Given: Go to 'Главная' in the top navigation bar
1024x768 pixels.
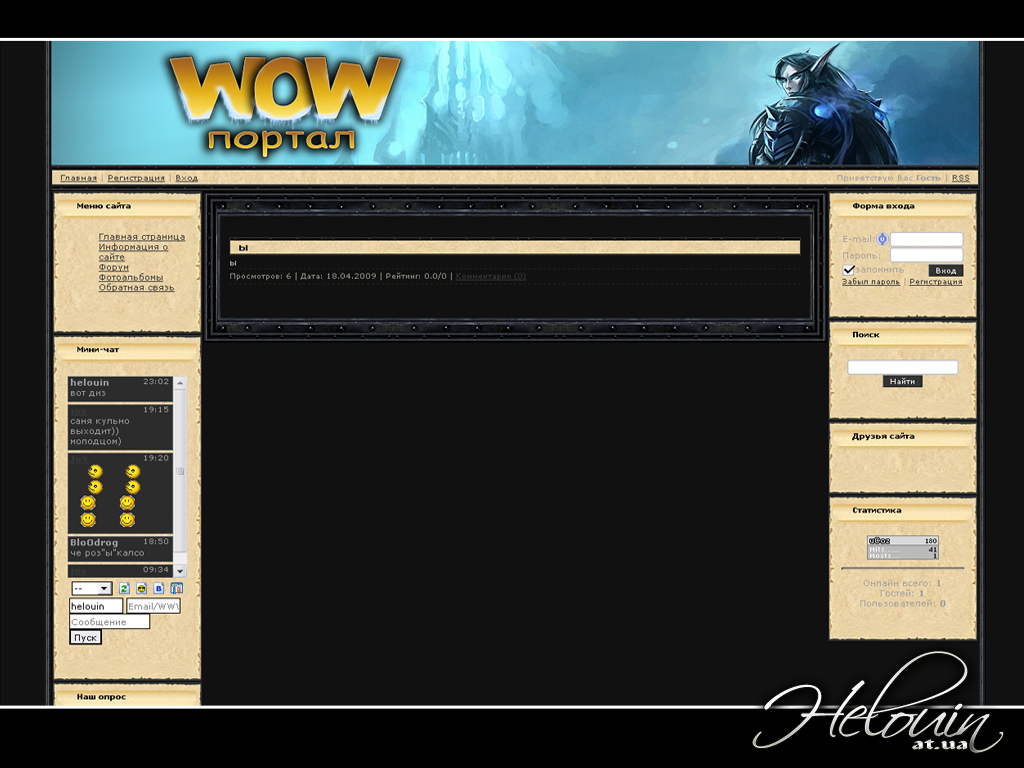Looking at the screenshot, I should 78,178.
